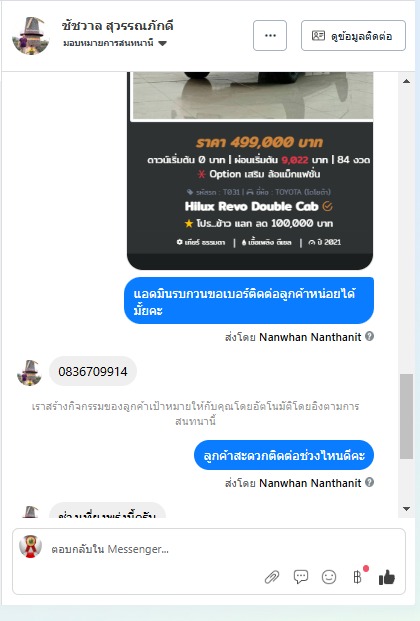Click customer profile picture in header
Image resolution: width=420 pixels, height=621 pixels.
pos(31,36)
